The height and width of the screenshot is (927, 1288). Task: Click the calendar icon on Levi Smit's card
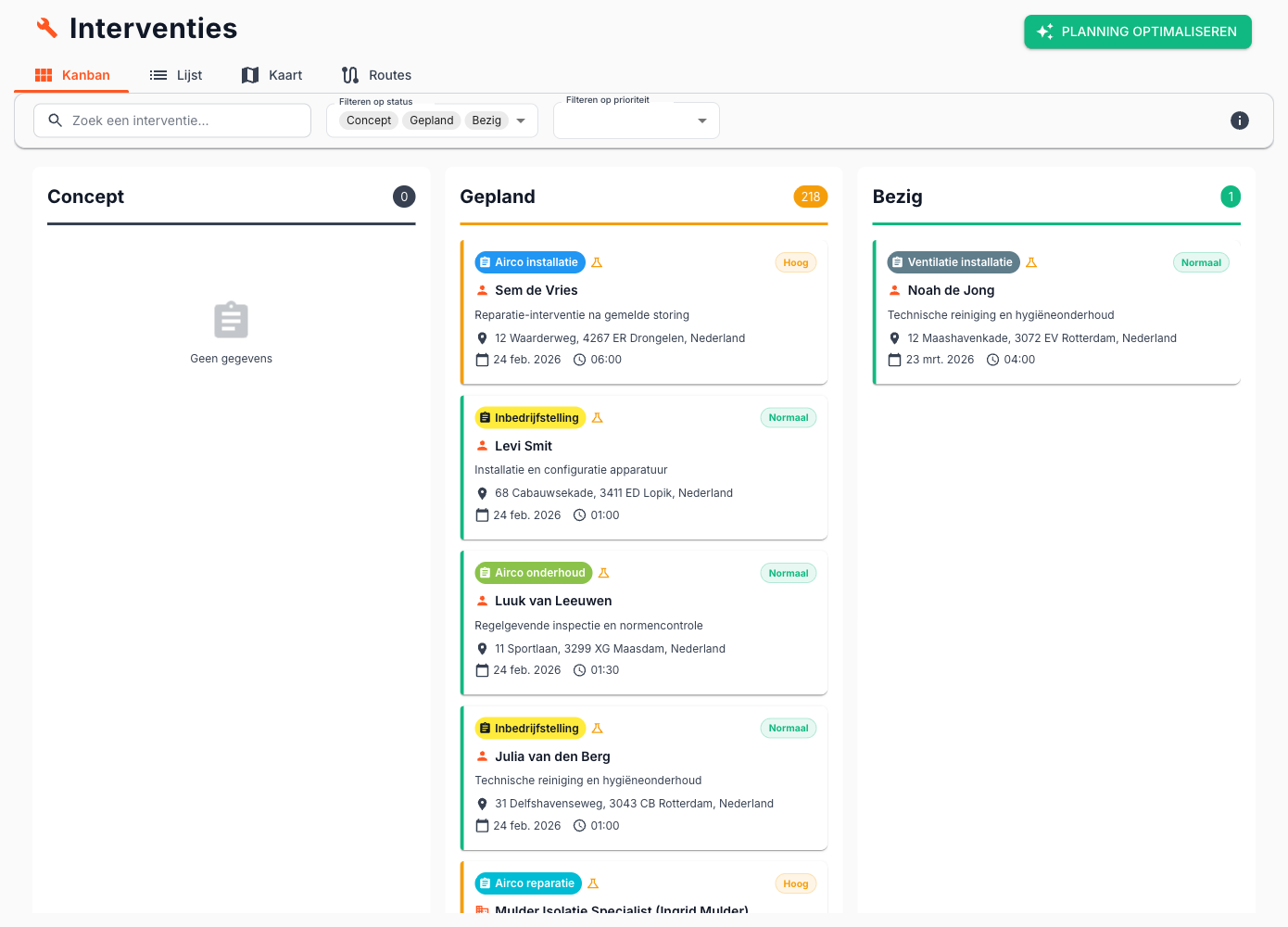tap(483, 514)
